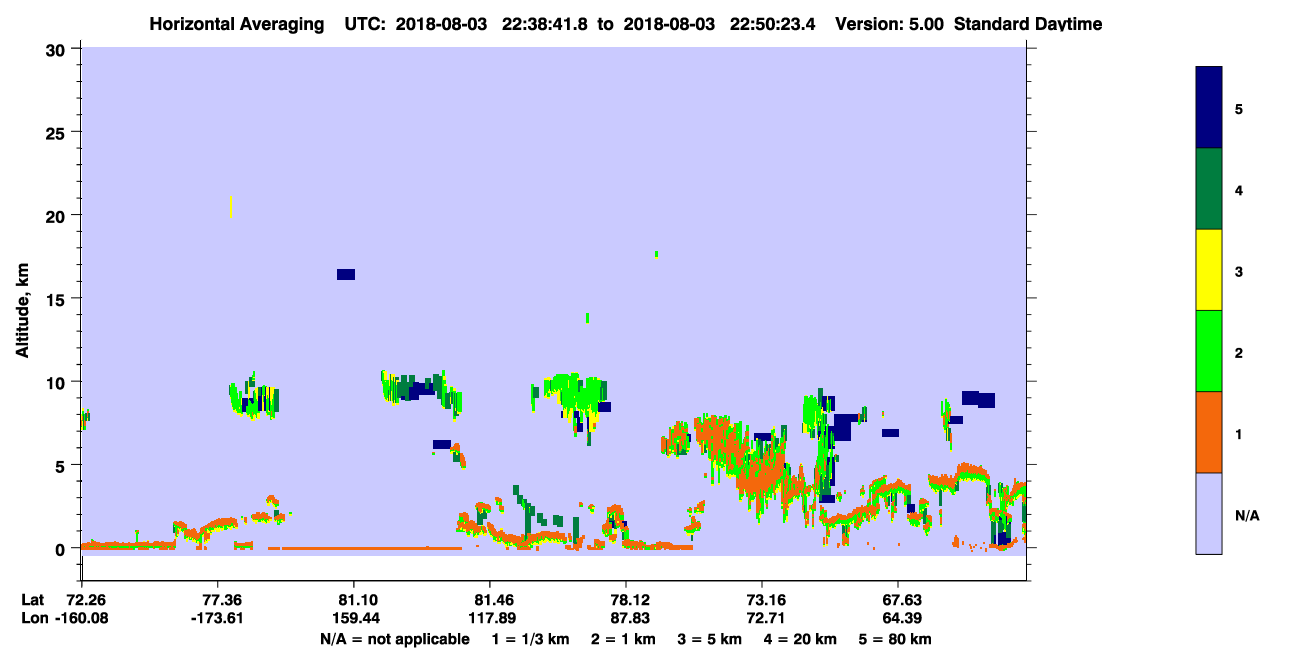Viewport: 1300px width, 667px height.
Task: Click the latitude value '81.46'
Action: 490,600
